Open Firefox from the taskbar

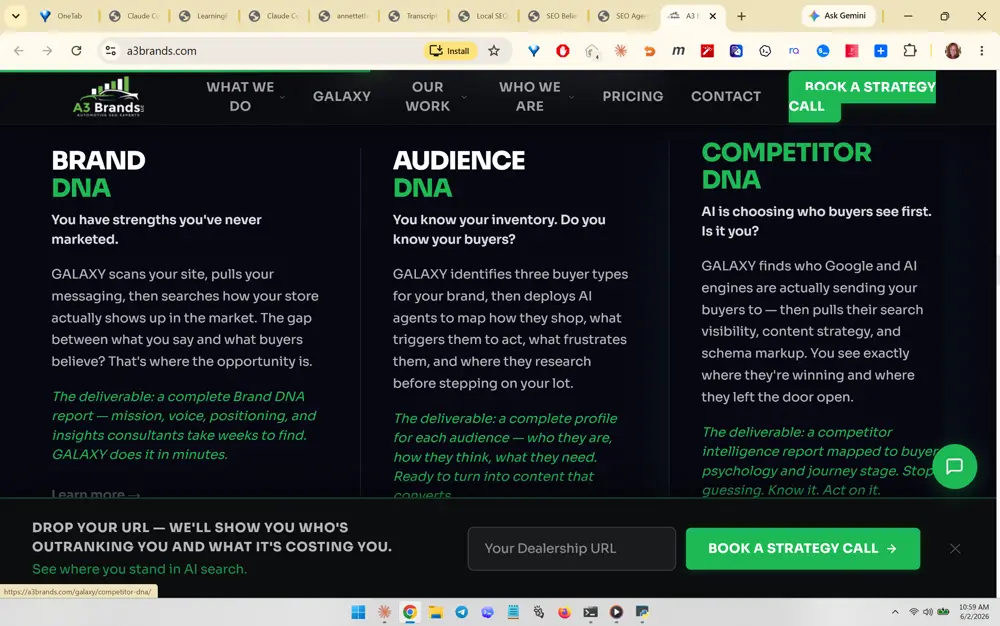click(564, 612)
